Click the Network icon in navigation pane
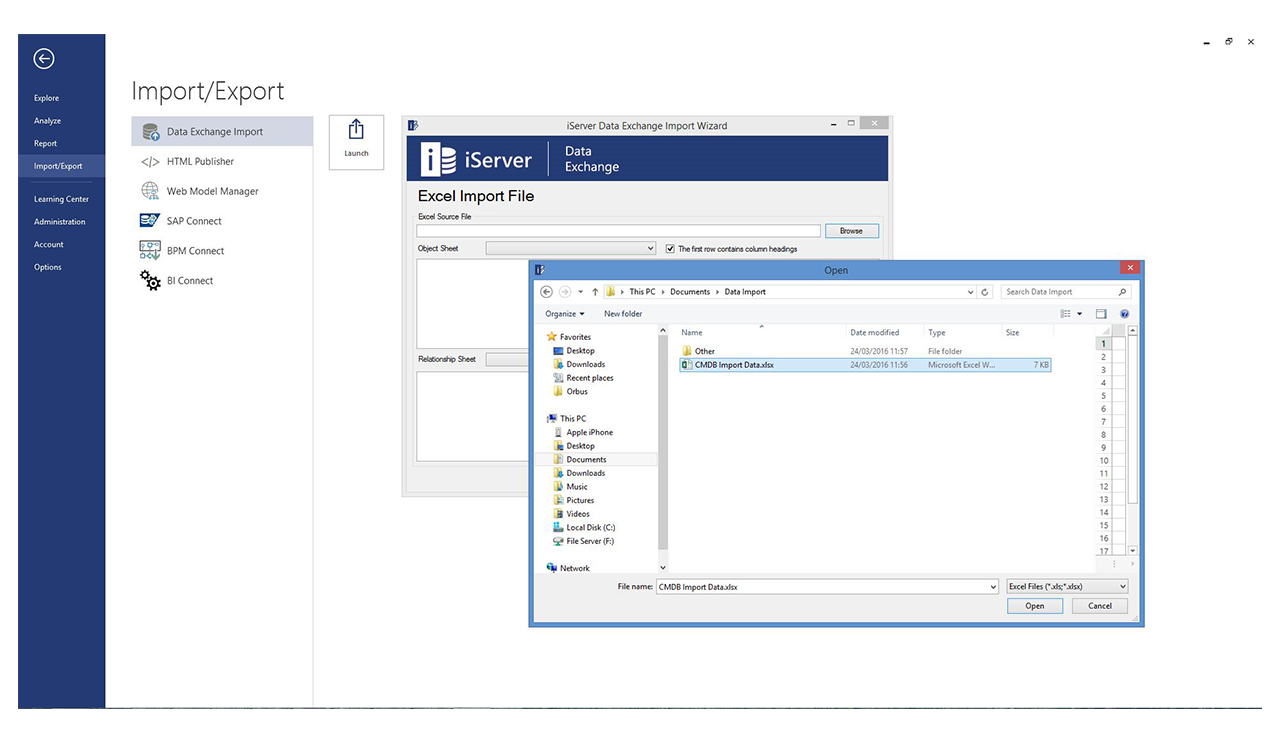The width and height of the screenshot is (1280, 742). coord(552,568)
